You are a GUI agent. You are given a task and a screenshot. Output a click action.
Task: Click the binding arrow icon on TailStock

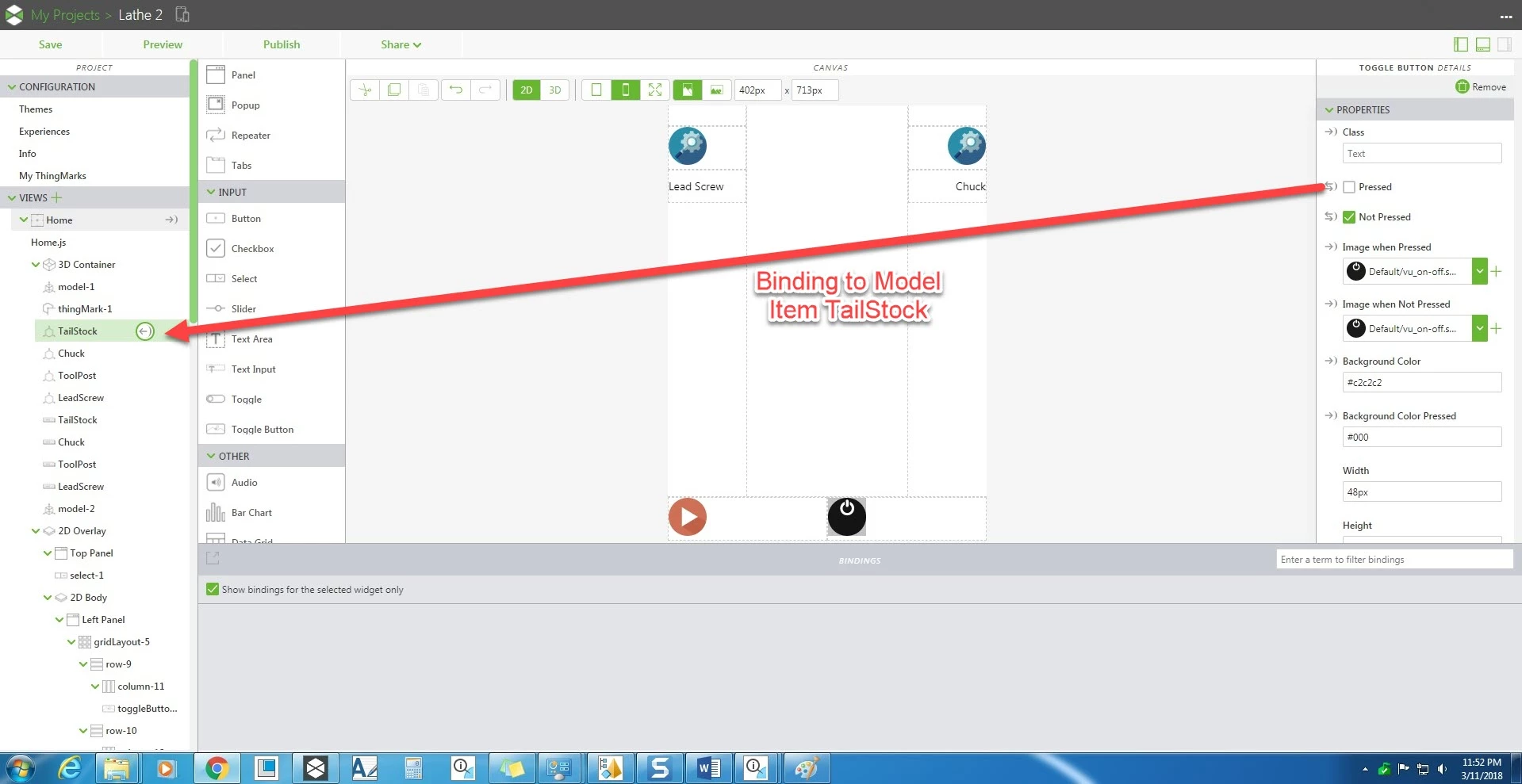144,331
